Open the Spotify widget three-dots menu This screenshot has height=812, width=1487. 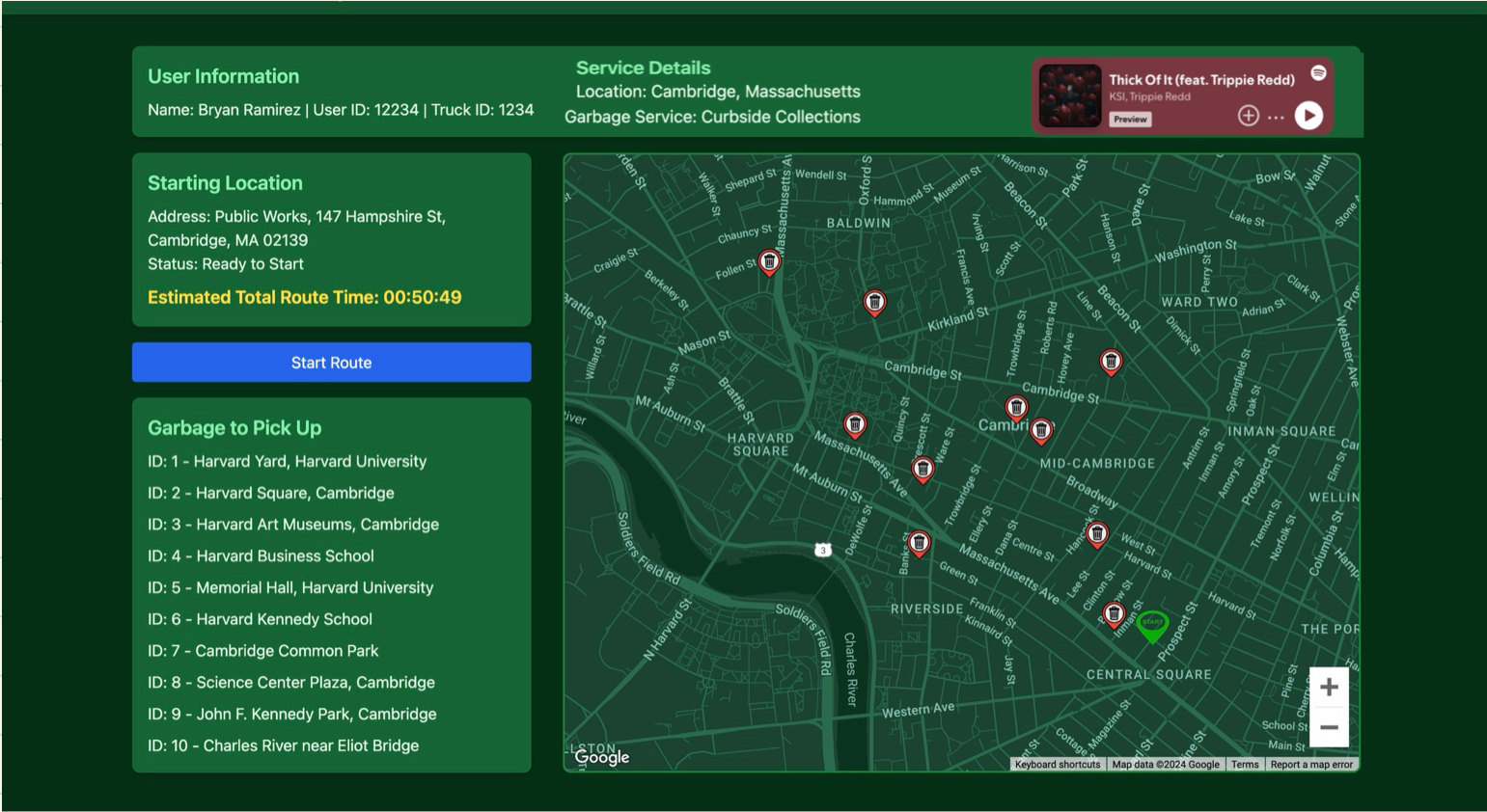click(x=1276, y=117)
